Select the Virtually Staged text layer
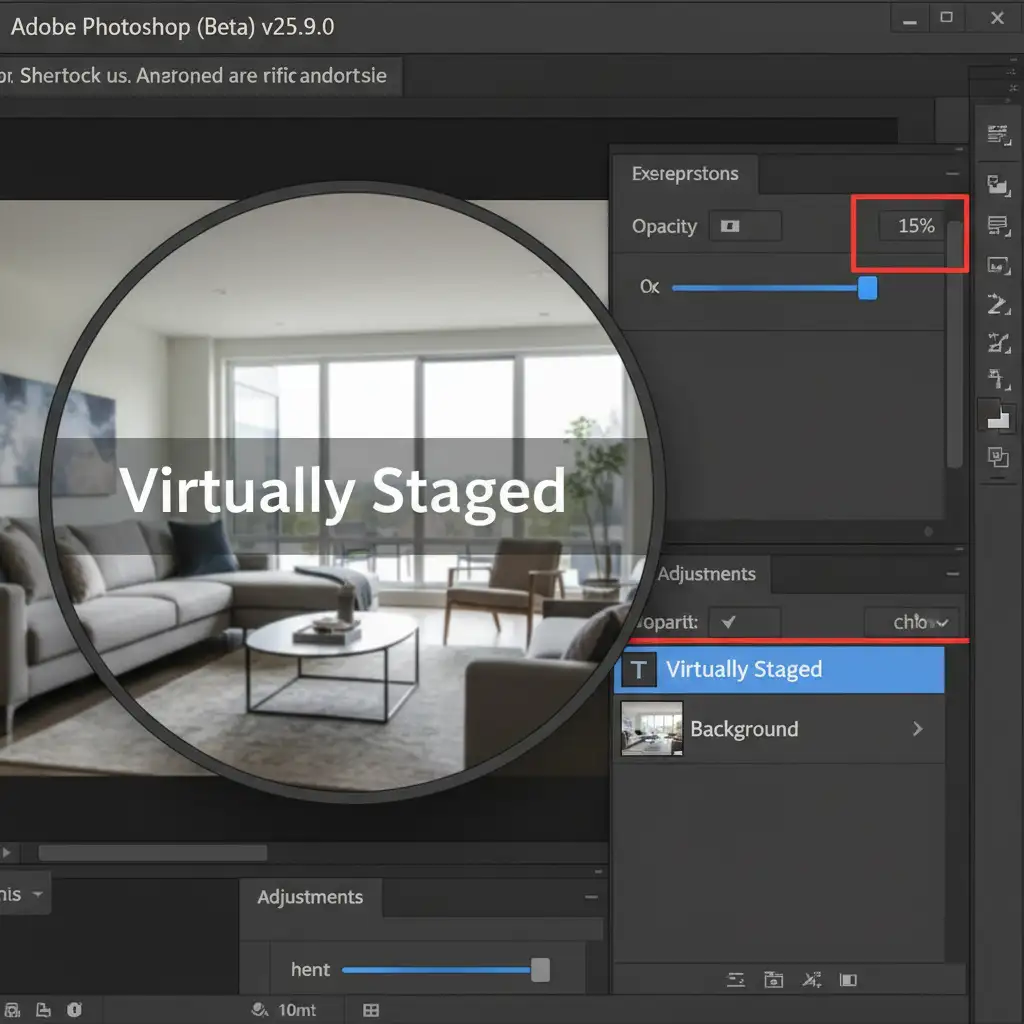 coord(780,670)
